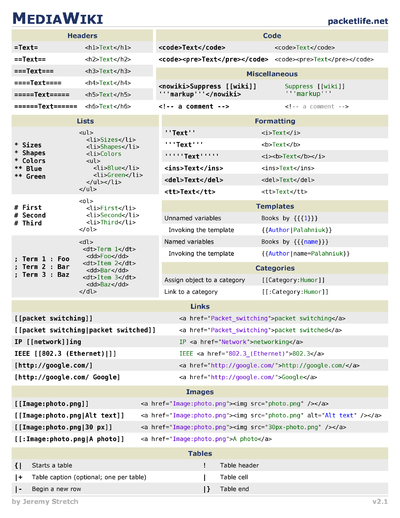Click the Begin a new row entry
The width and height of the screenshot is (400, 518).
(x=56, y=489)
